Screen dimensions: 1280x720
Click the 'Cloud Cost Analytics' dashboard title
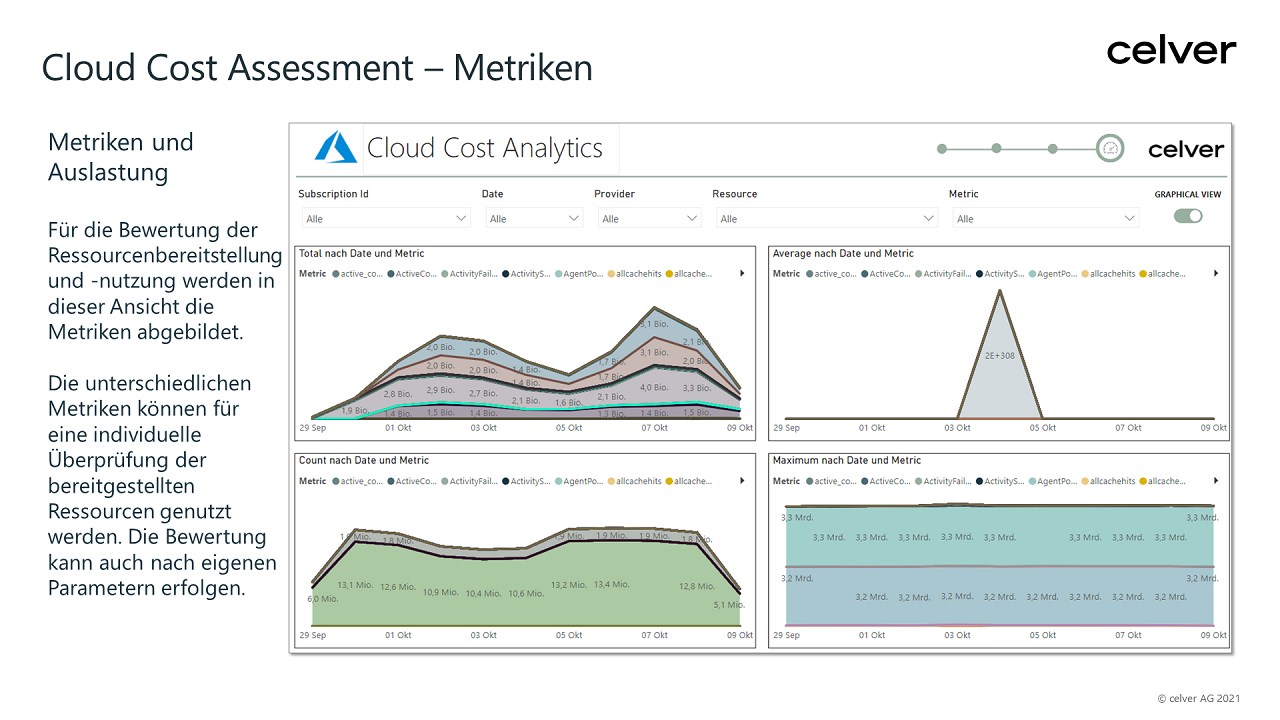(485, 149)
